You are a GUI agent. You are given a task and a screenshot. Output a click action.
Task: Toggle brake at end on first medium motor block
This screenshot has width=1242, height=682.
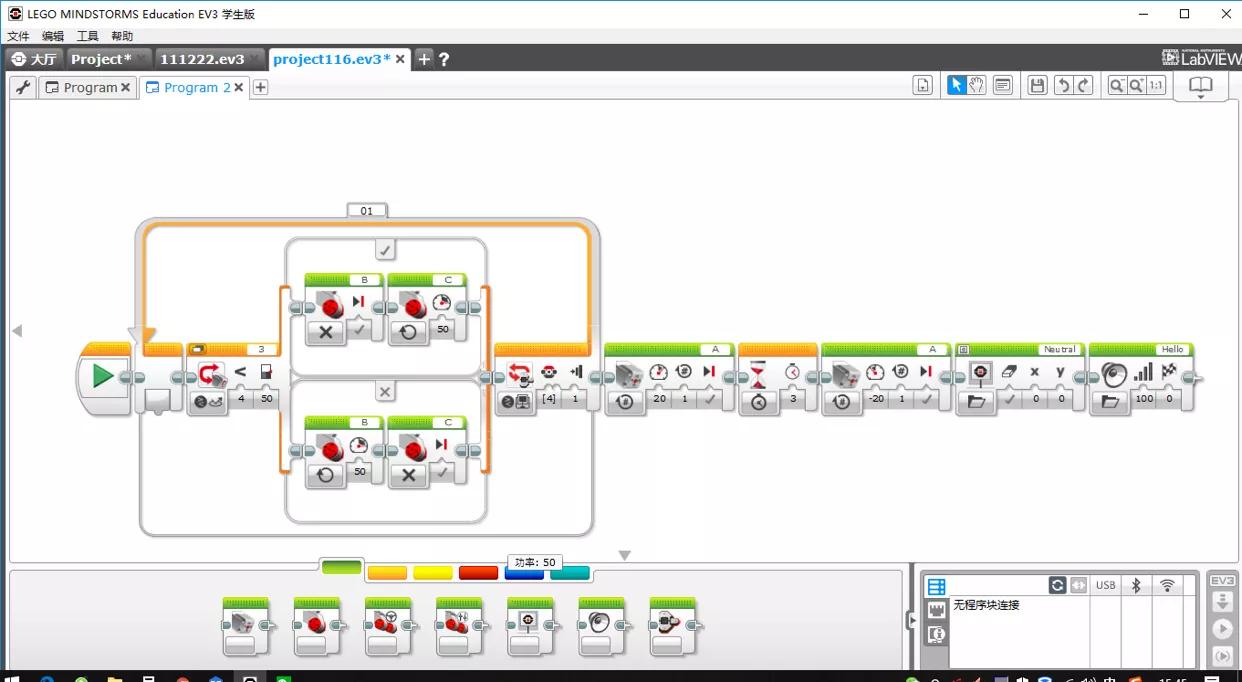coord(709,398)
